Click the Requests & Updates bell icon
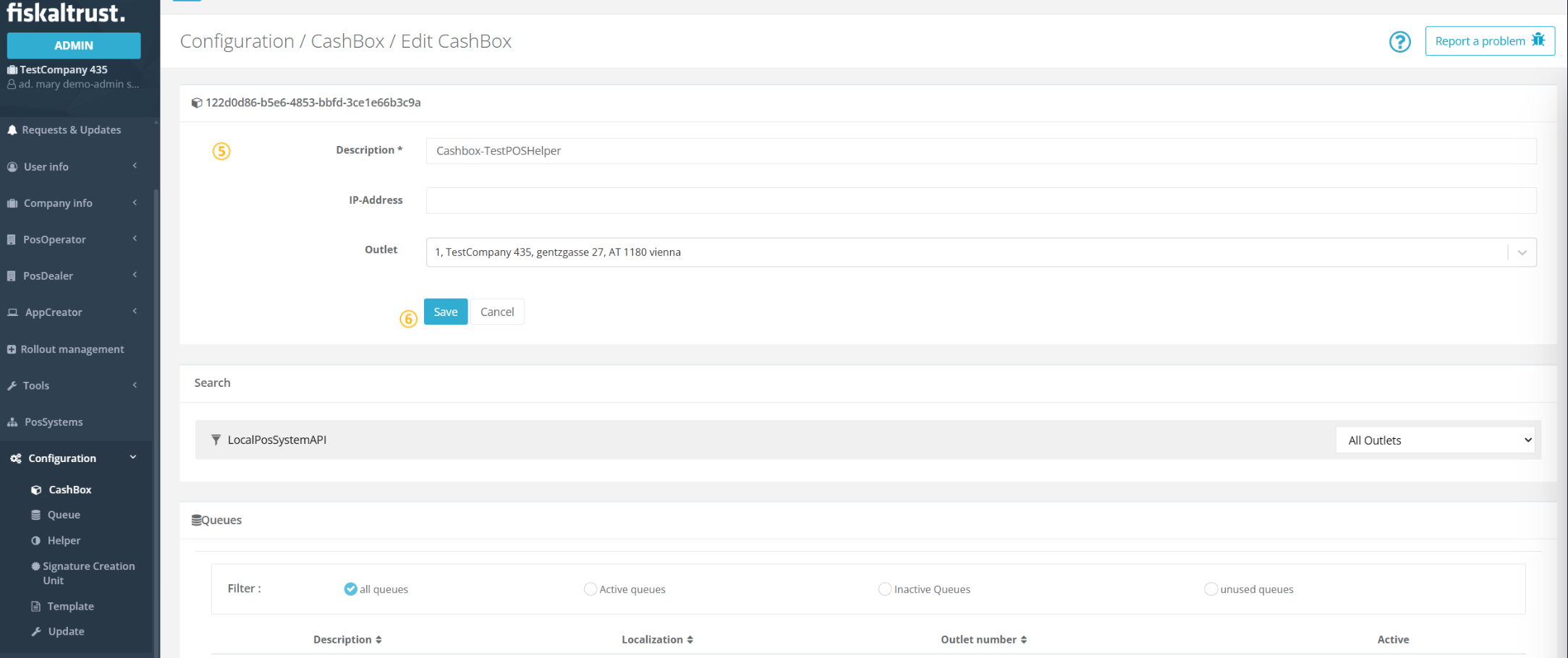 [12, 130]
